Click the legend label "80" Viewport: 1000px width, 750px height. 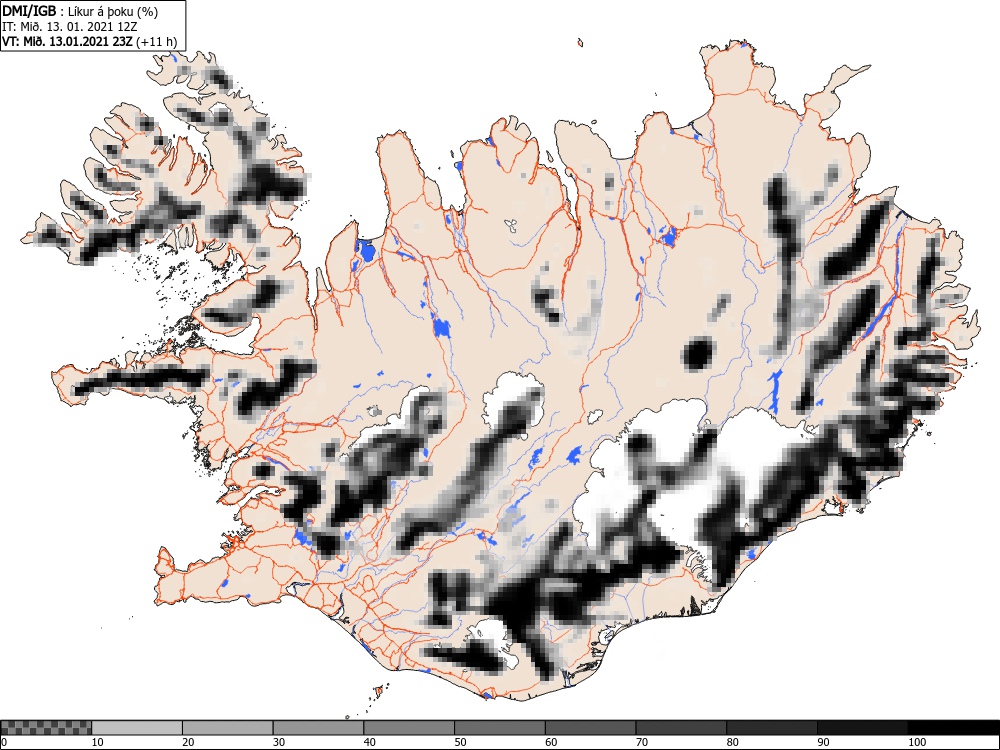[x=732, y=742]
